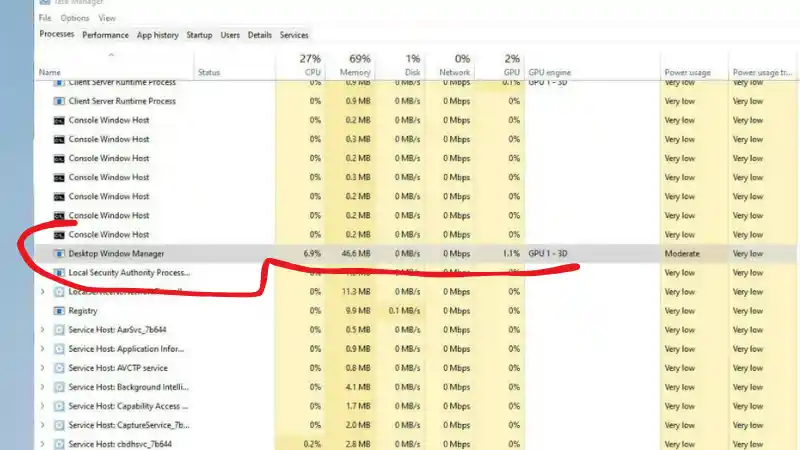Select the Registry process name

(83, 311)
